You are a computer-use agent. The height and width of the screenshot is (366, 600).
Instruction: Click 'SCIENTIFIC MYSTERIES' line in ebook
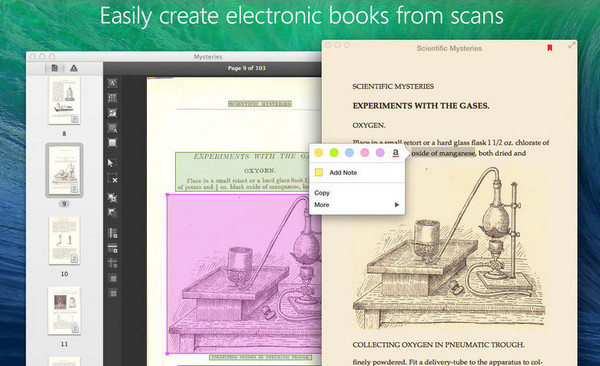click(x=393, y=87)
